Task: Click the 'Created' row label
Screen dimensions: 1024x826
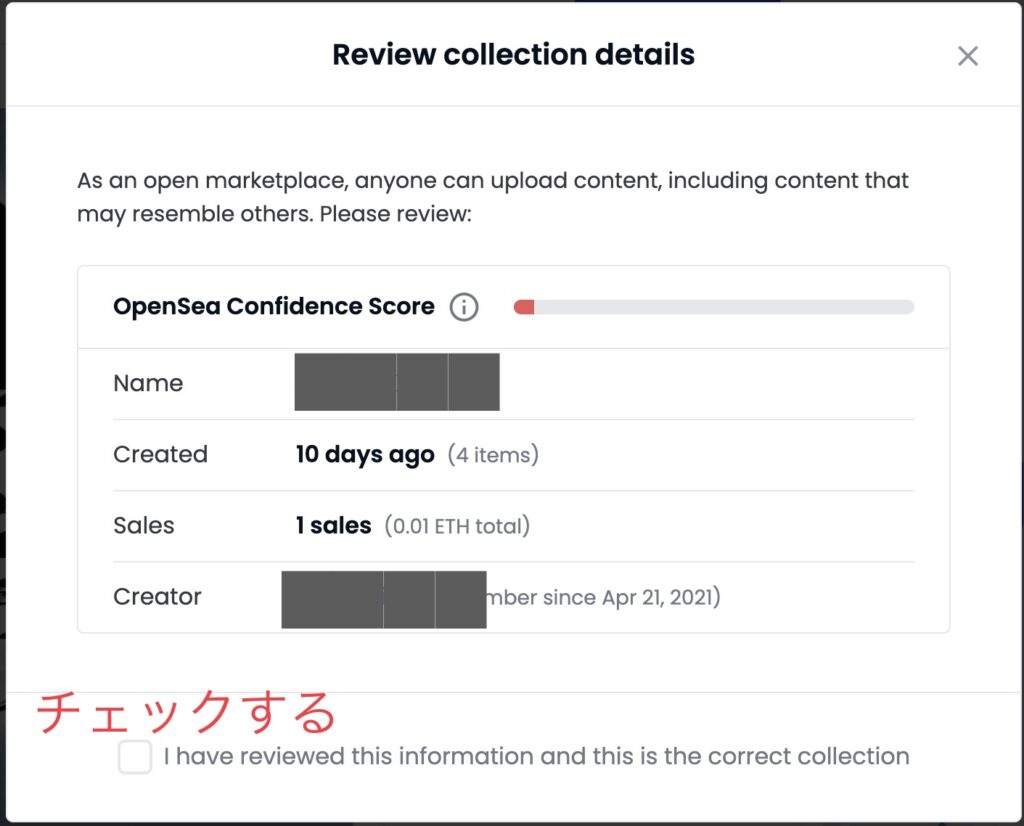Action: [x=161, y=454]
